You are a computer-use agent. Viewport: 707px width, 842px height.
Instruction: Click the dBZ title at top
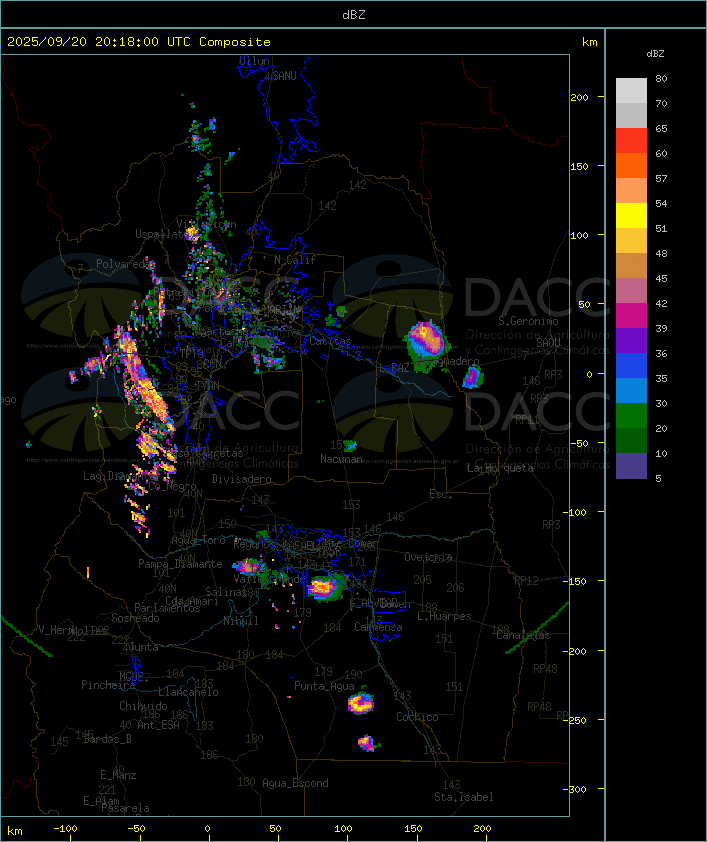coord(354,15)
